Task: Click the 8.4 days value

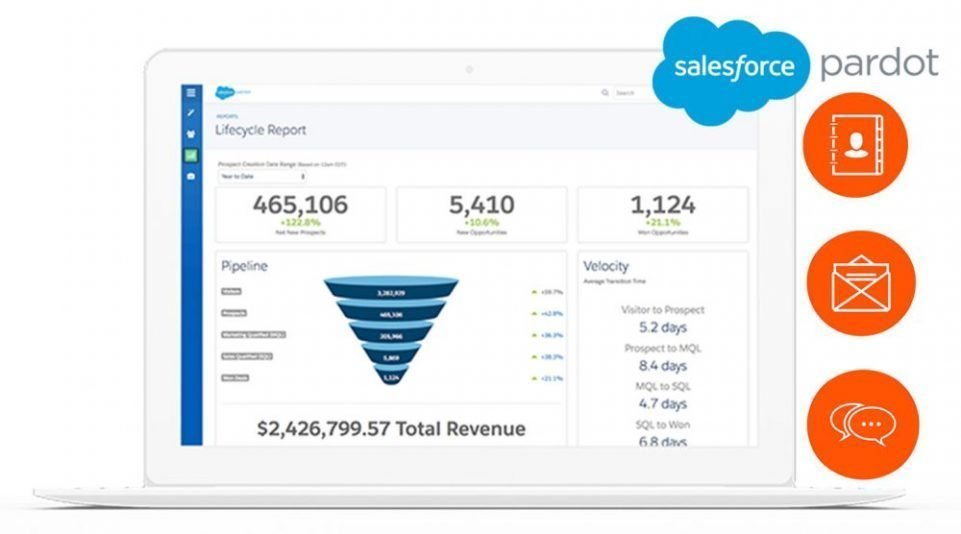Action: pyautogui.click(x=663, y=366)
